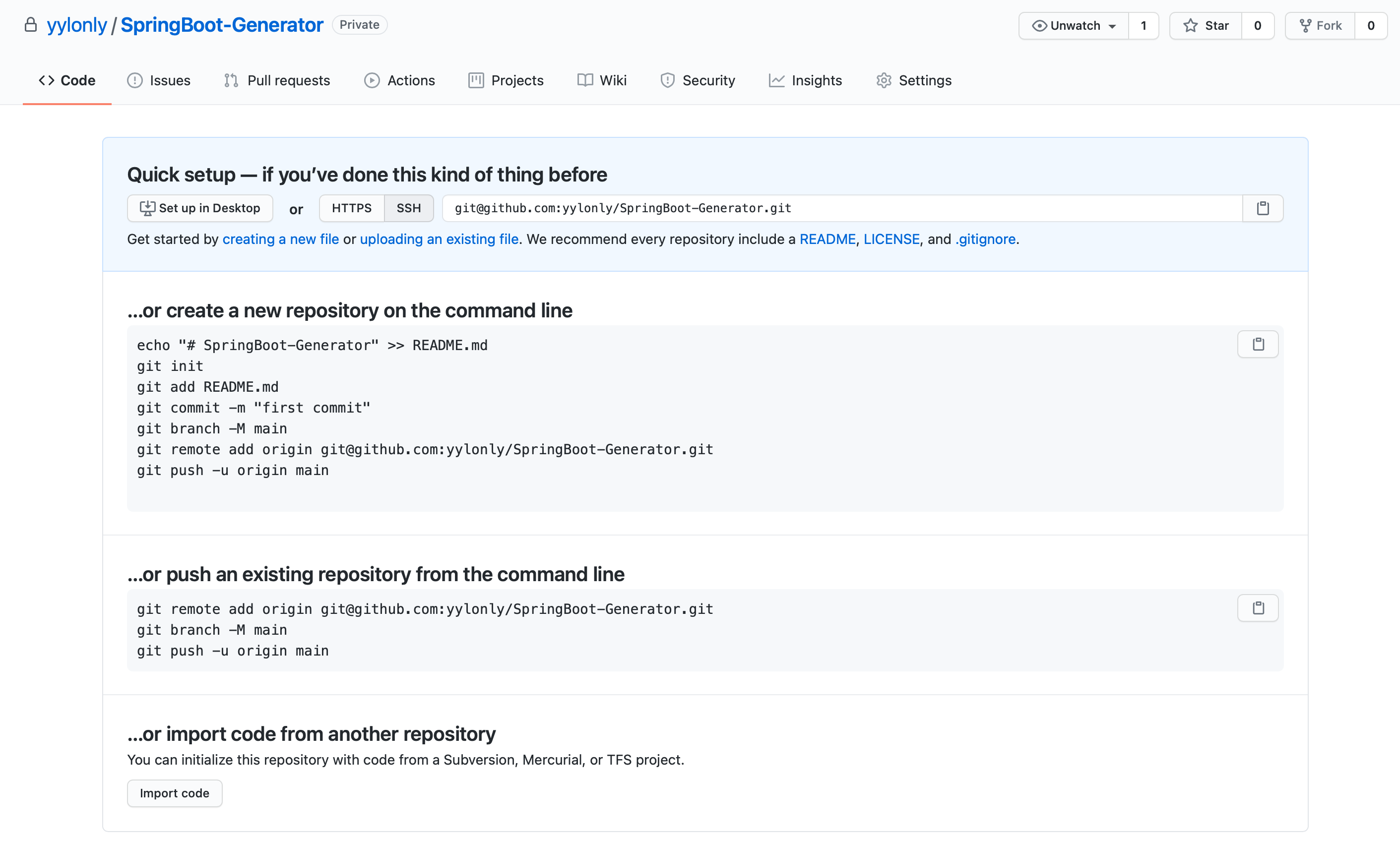Click the lock icon beside repository name
This screenshot has width=1400, height=841.
tap(31, 24)
